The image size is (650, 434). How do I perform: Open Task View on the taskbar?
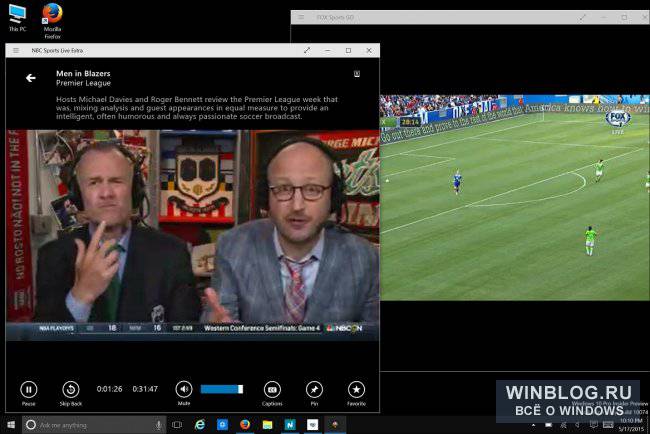click(177, 425)
